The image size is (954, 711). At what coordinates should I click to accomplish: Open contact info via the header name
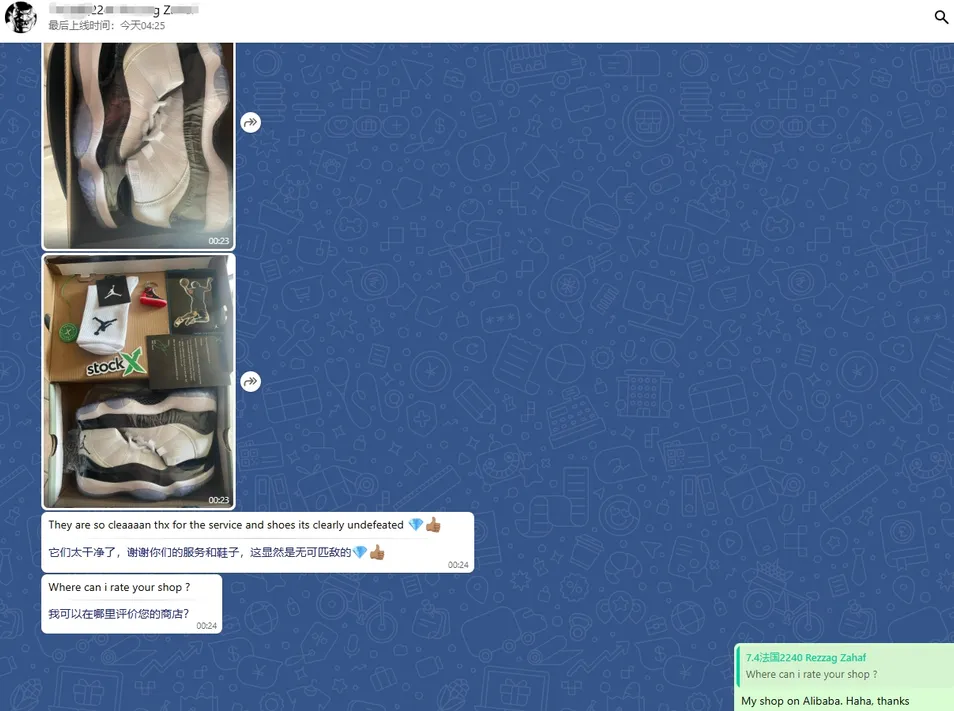(x=122, y=9)
